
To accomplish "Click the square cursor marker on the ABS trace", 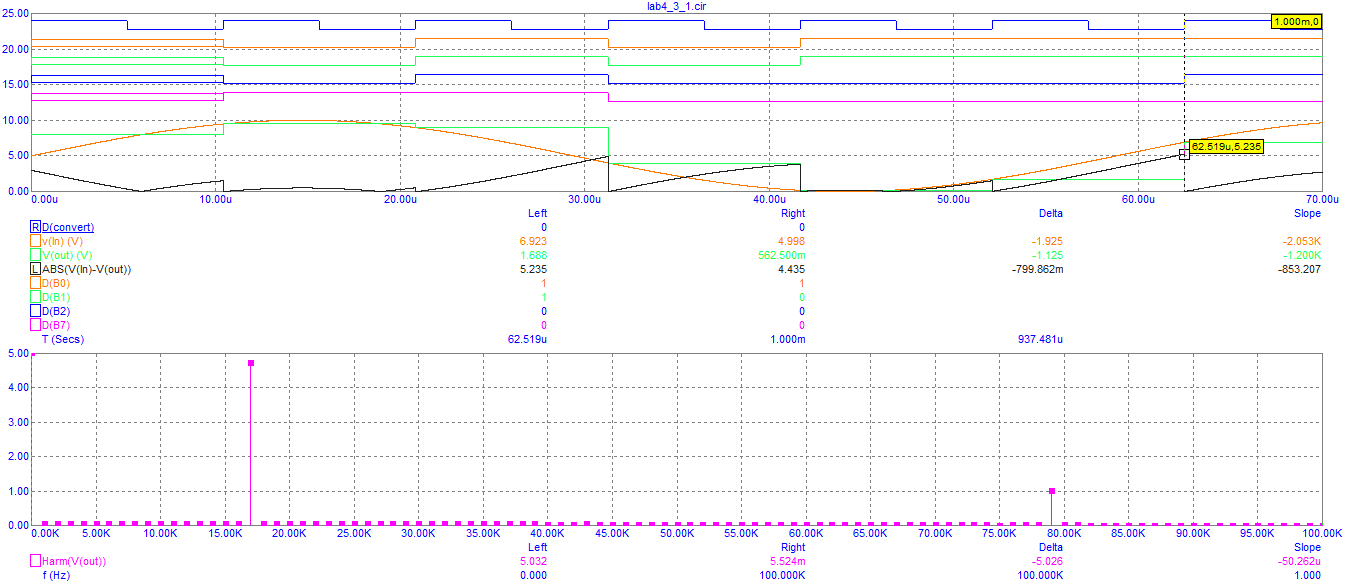I will (1184, 154).
